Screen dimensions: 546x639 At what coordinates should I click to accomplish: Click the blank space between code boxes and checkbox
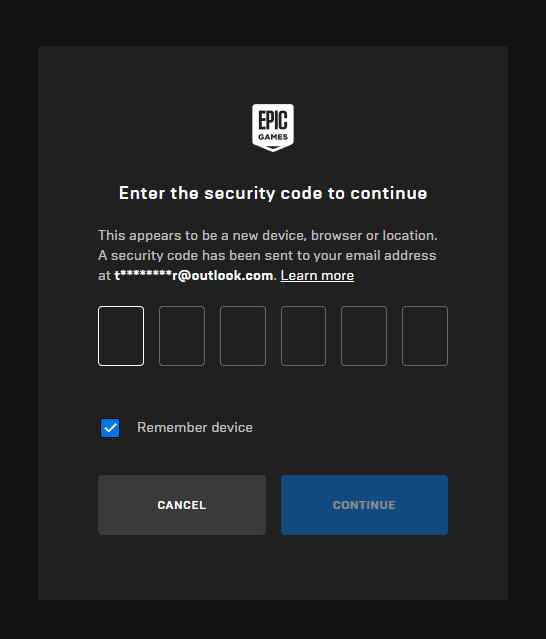pyautogui.click(x=273, y=391)
